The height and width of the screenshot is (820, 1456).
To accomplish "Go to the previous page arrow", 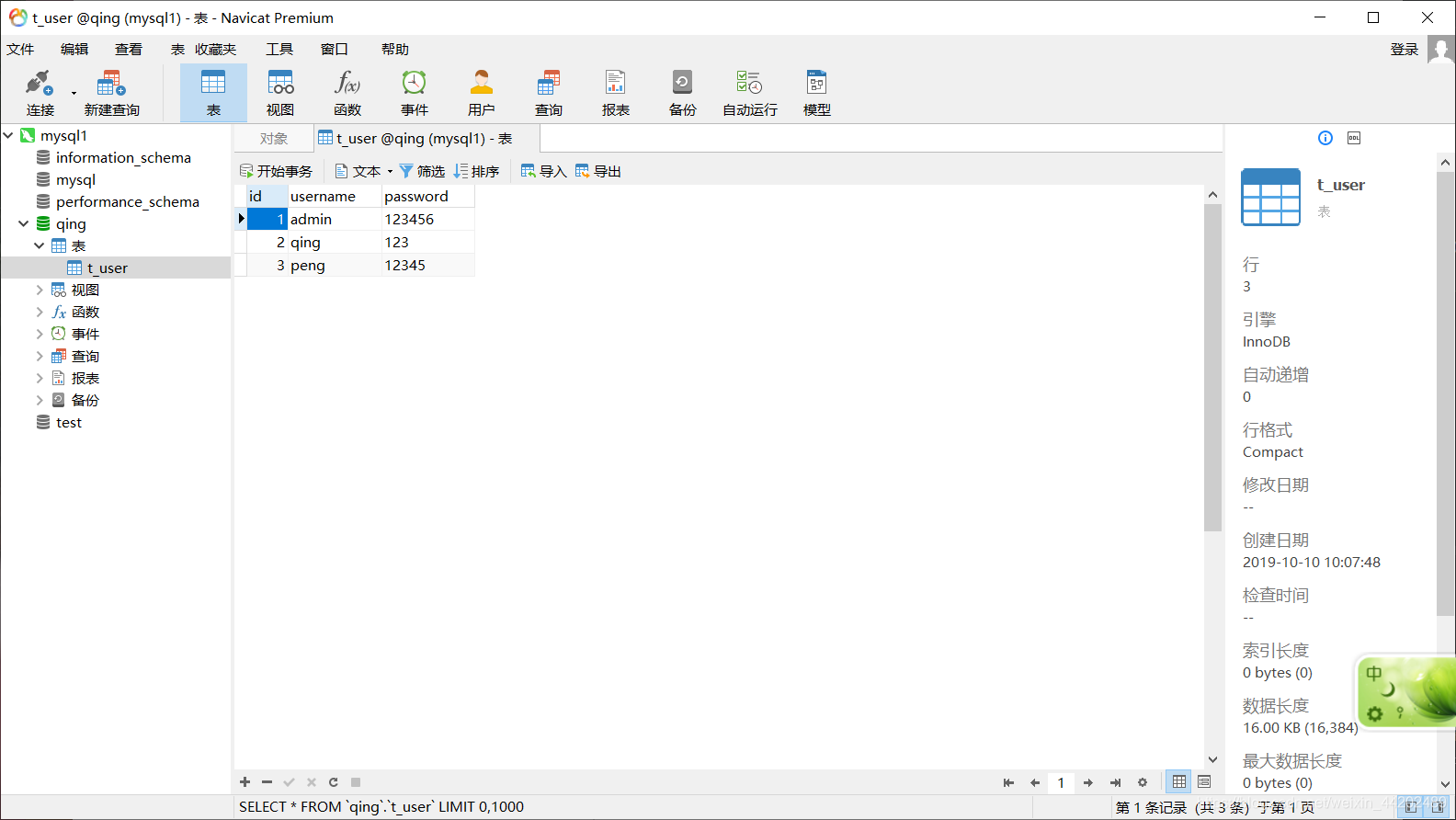I will 1035,782.
